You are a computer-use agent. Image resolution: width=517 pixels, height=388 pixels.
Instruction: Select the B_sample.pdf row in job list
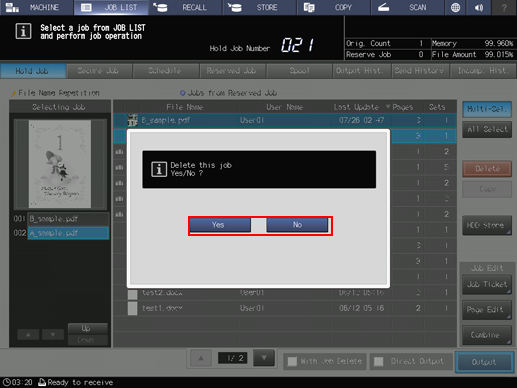pyautogui.click(x=285, y=120)
